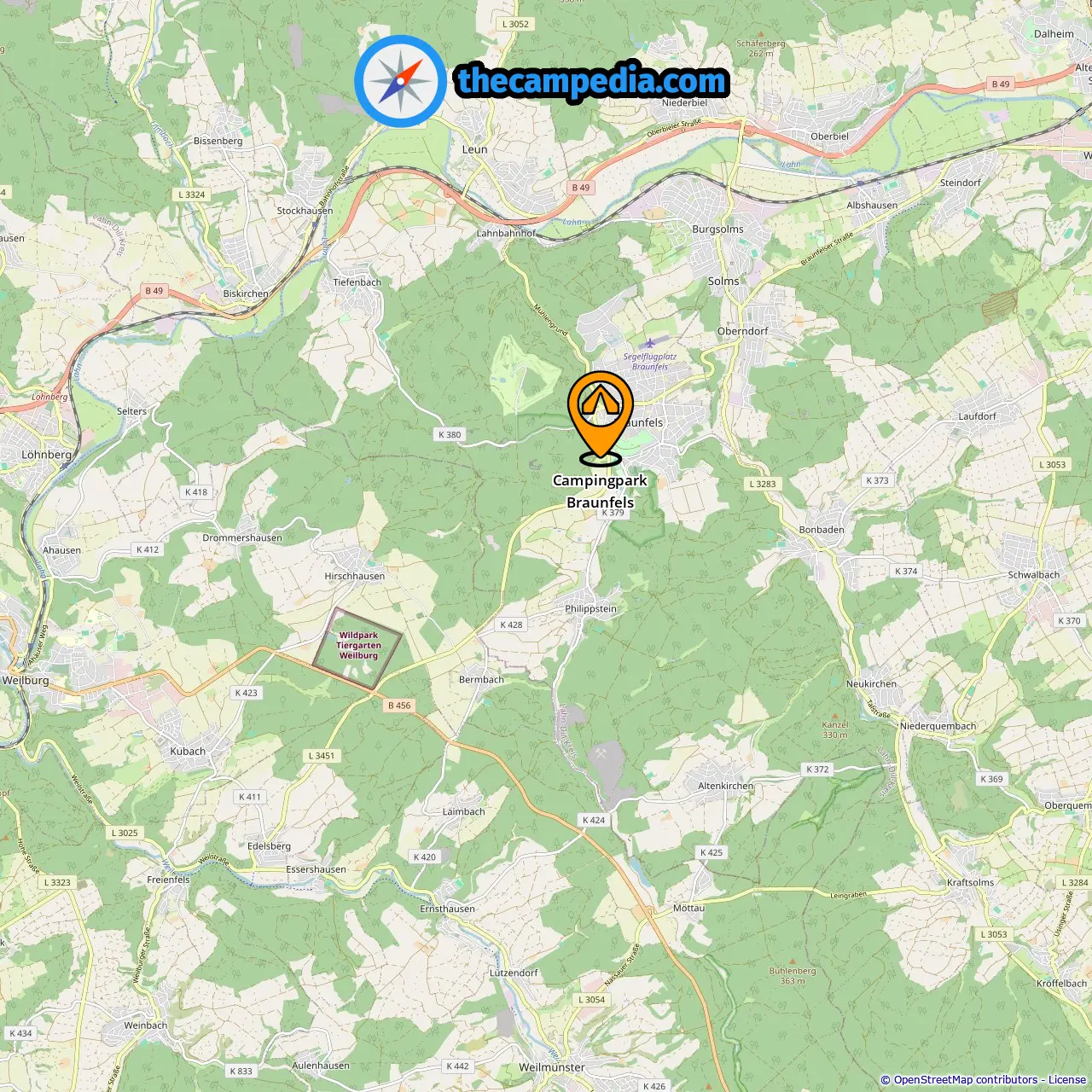1092x1092 pixels.
Task: Click the L 3451 road shield
Action: [322, 756]
